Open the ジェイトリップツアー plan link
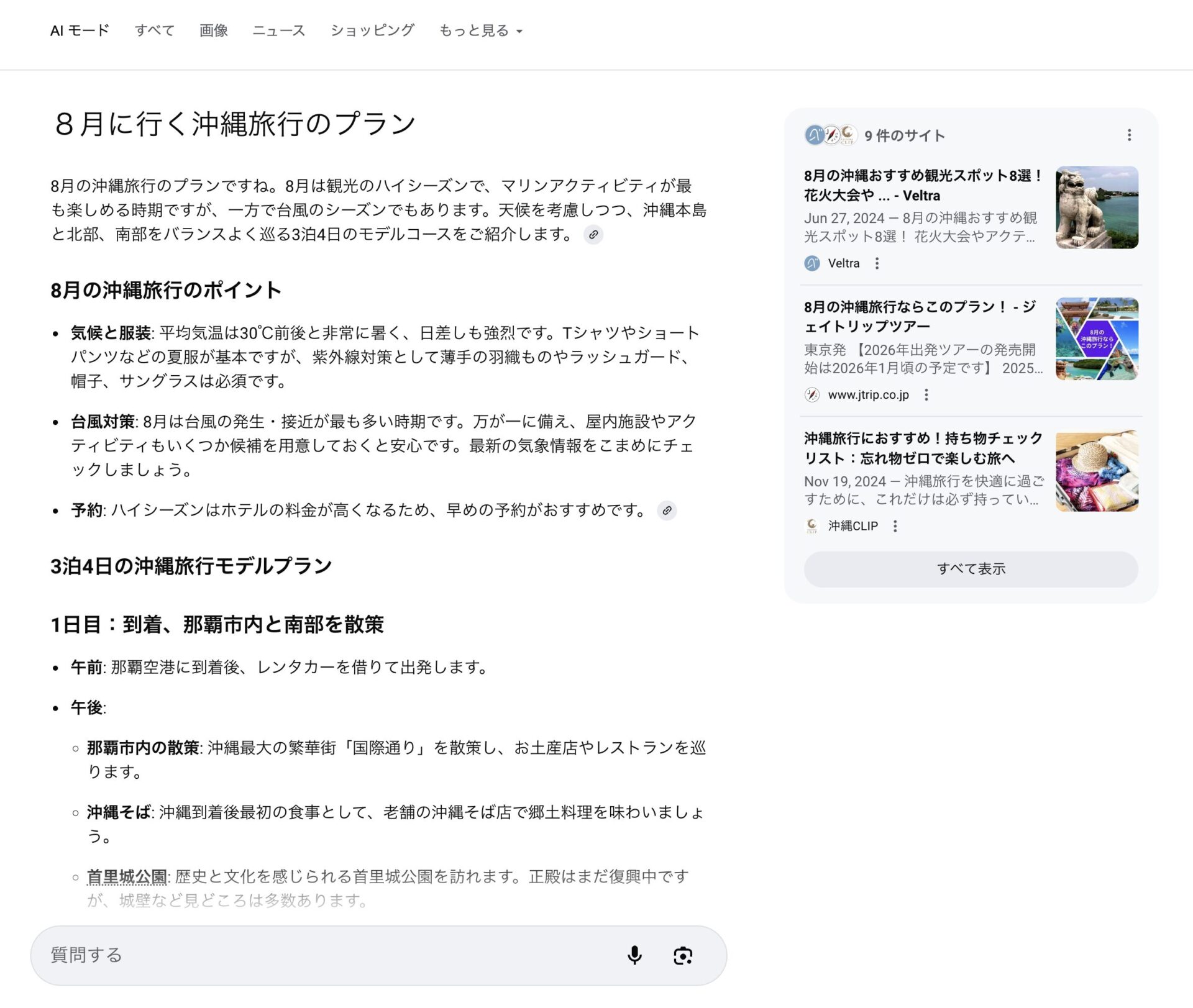1193x1008 pixels. (x=920, y=316)
